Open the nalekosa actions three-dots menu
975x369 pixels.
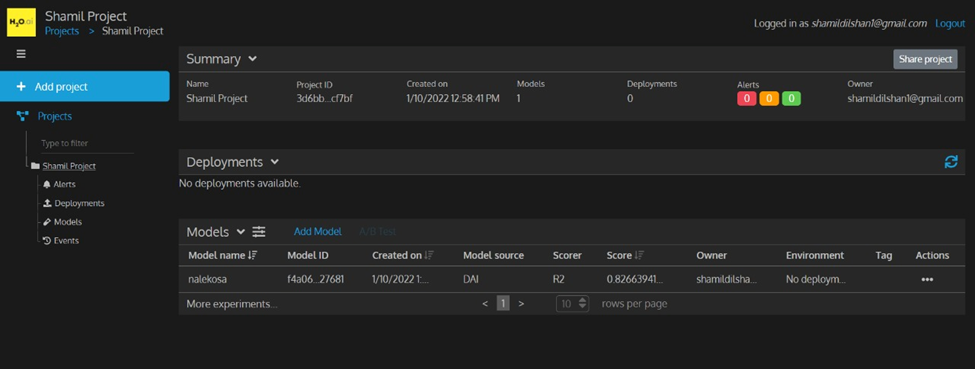click(x=927, y=279)
